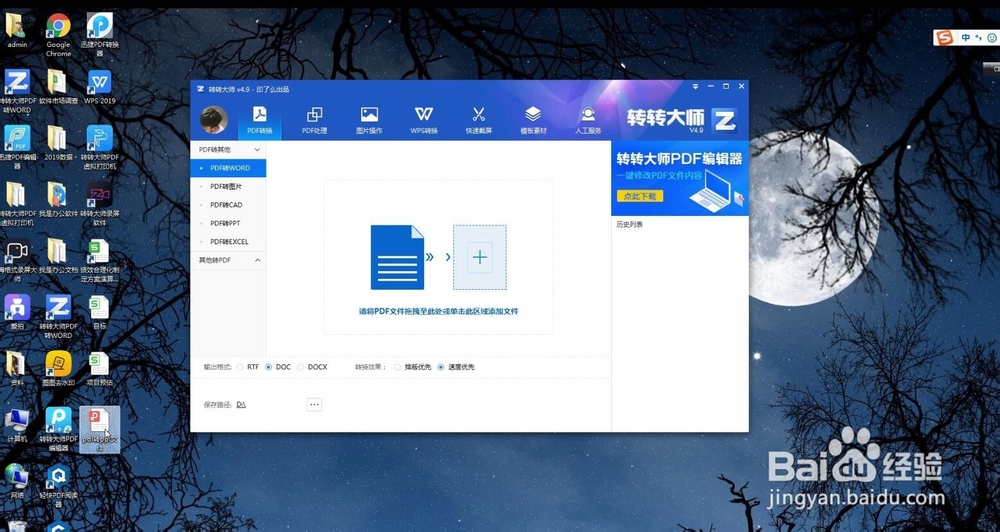Open the window options menu arrow
Image resolution: width=1000 pixels, height=532 pixels.
click(x=695, y=86)
